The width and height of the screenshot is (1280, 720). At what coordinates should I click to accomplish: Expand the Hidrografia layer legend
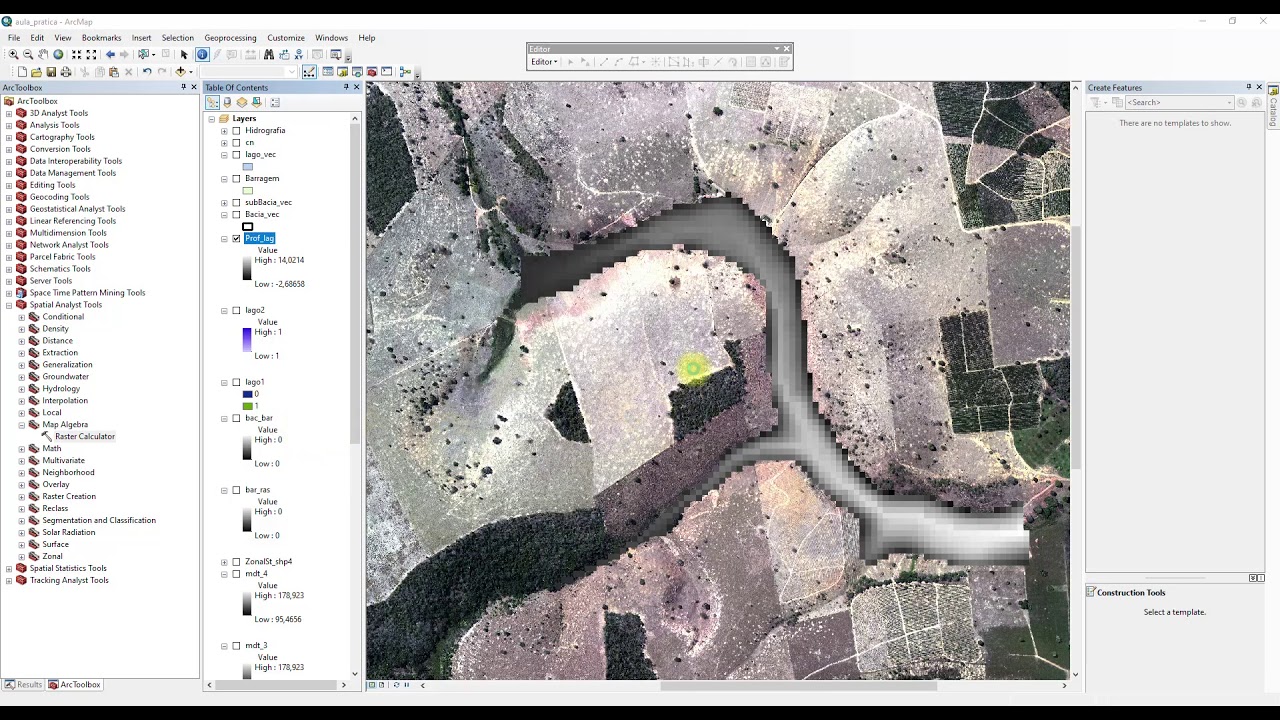(224, 131)
